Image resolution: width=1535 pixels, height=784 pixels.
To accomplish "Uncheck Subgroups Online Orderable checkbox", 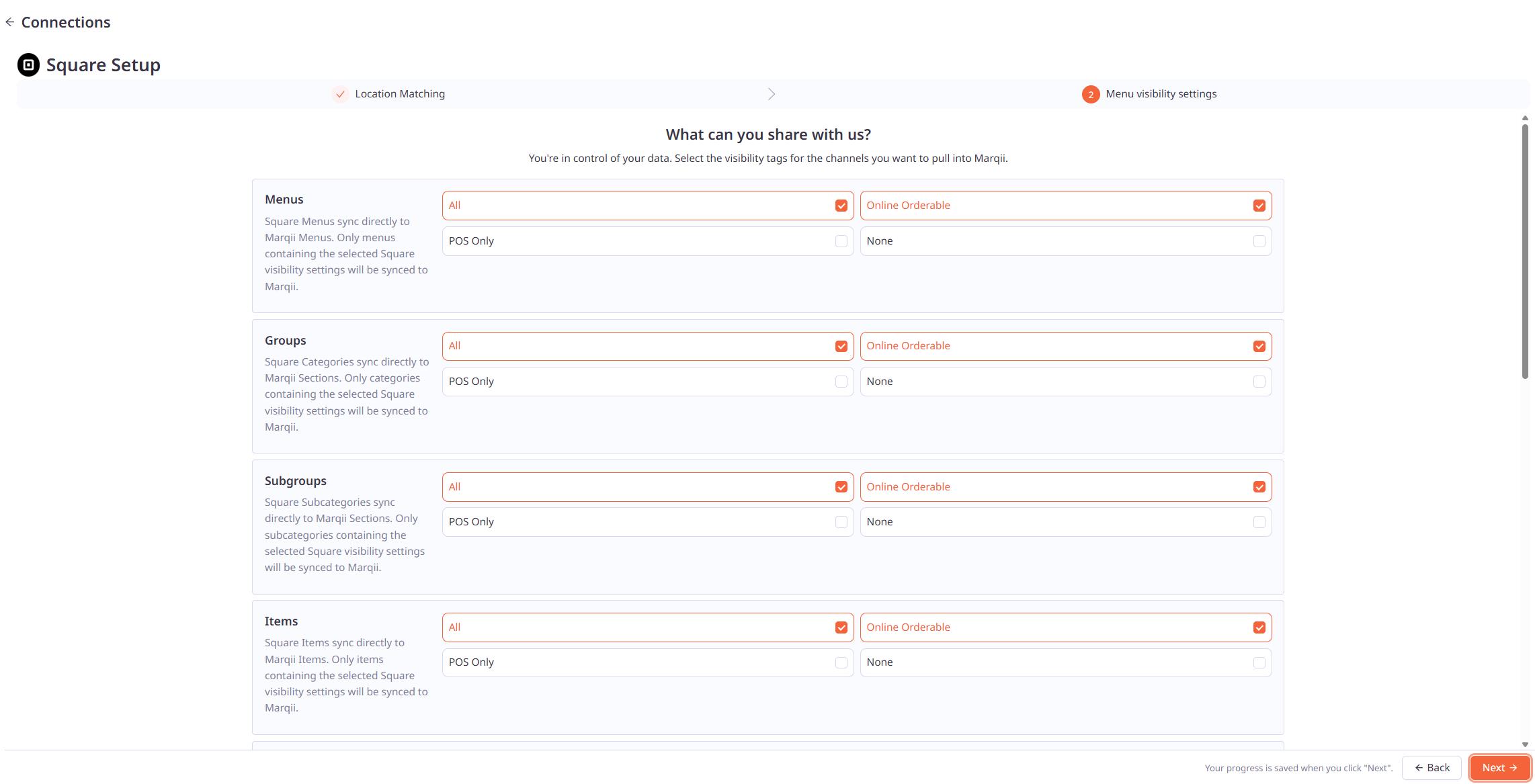I will (x=1259, y=487).
